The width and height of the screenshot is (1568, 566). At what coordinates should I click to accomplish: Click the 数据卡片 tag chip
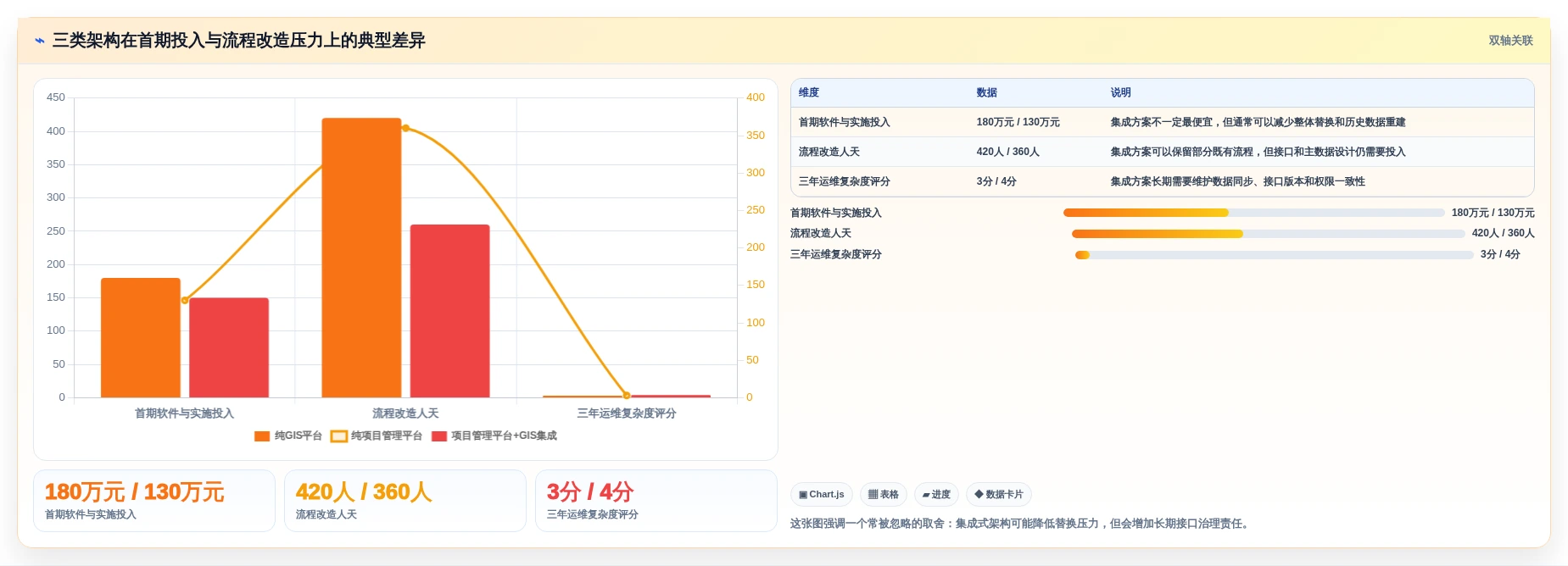tap(998, 495)
